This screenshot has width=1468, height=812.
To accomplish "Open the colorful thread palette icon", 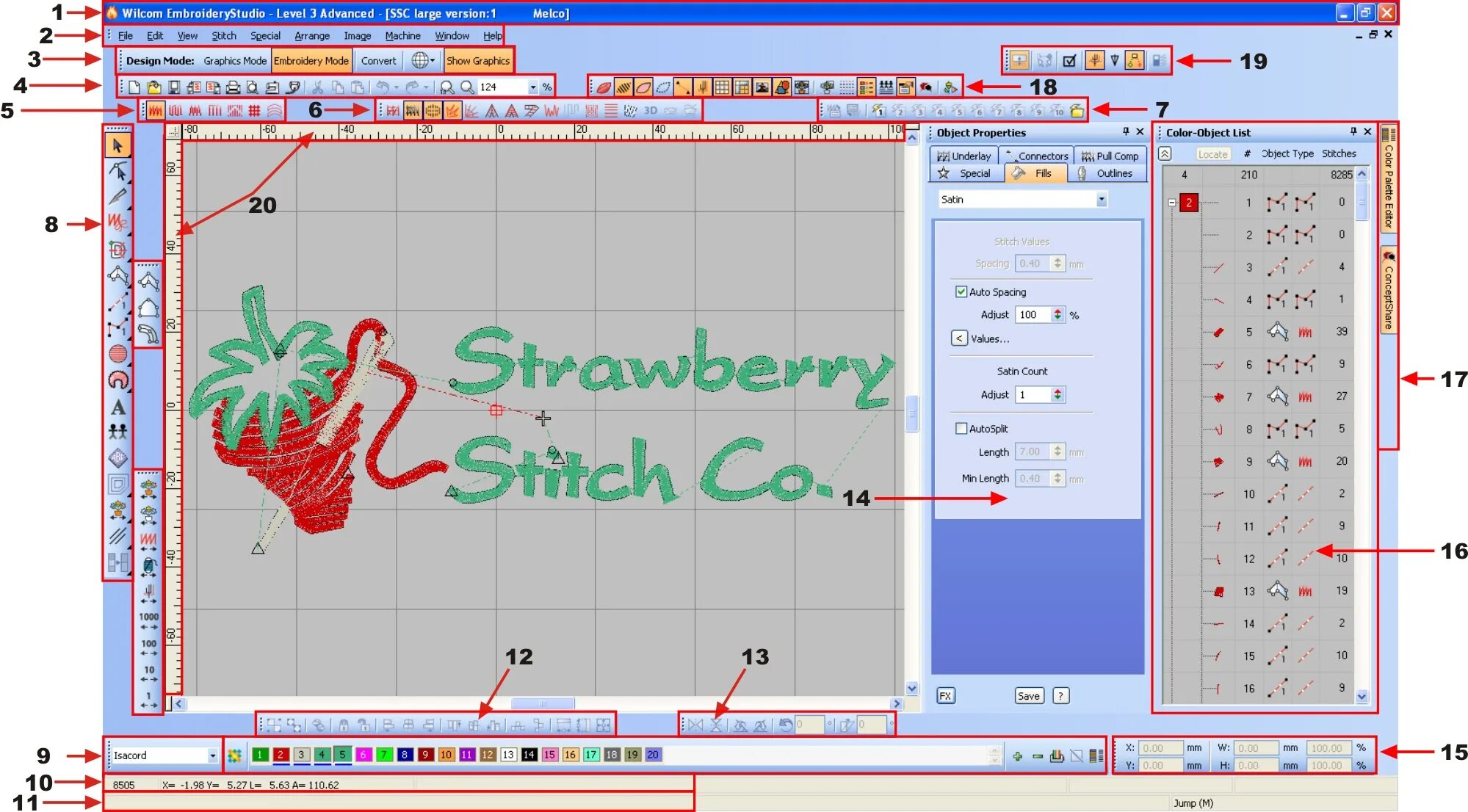I will [x=234, y=755].
